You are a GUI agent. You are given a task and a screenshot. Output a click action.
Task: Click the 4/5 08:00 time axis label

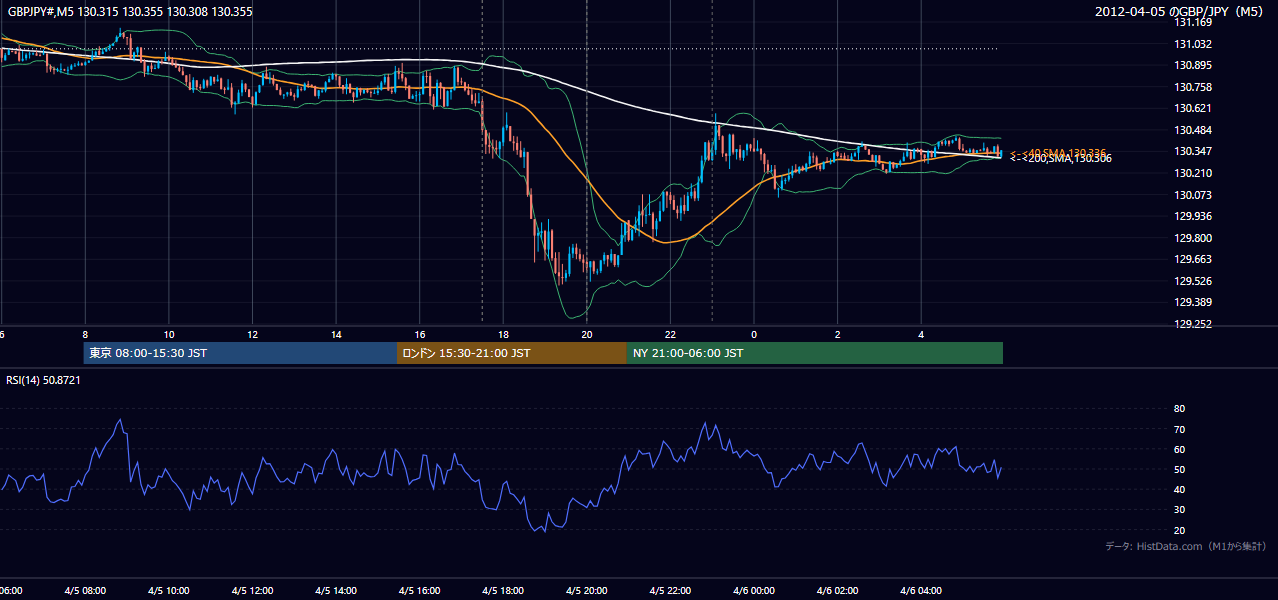tap(84, 591)
